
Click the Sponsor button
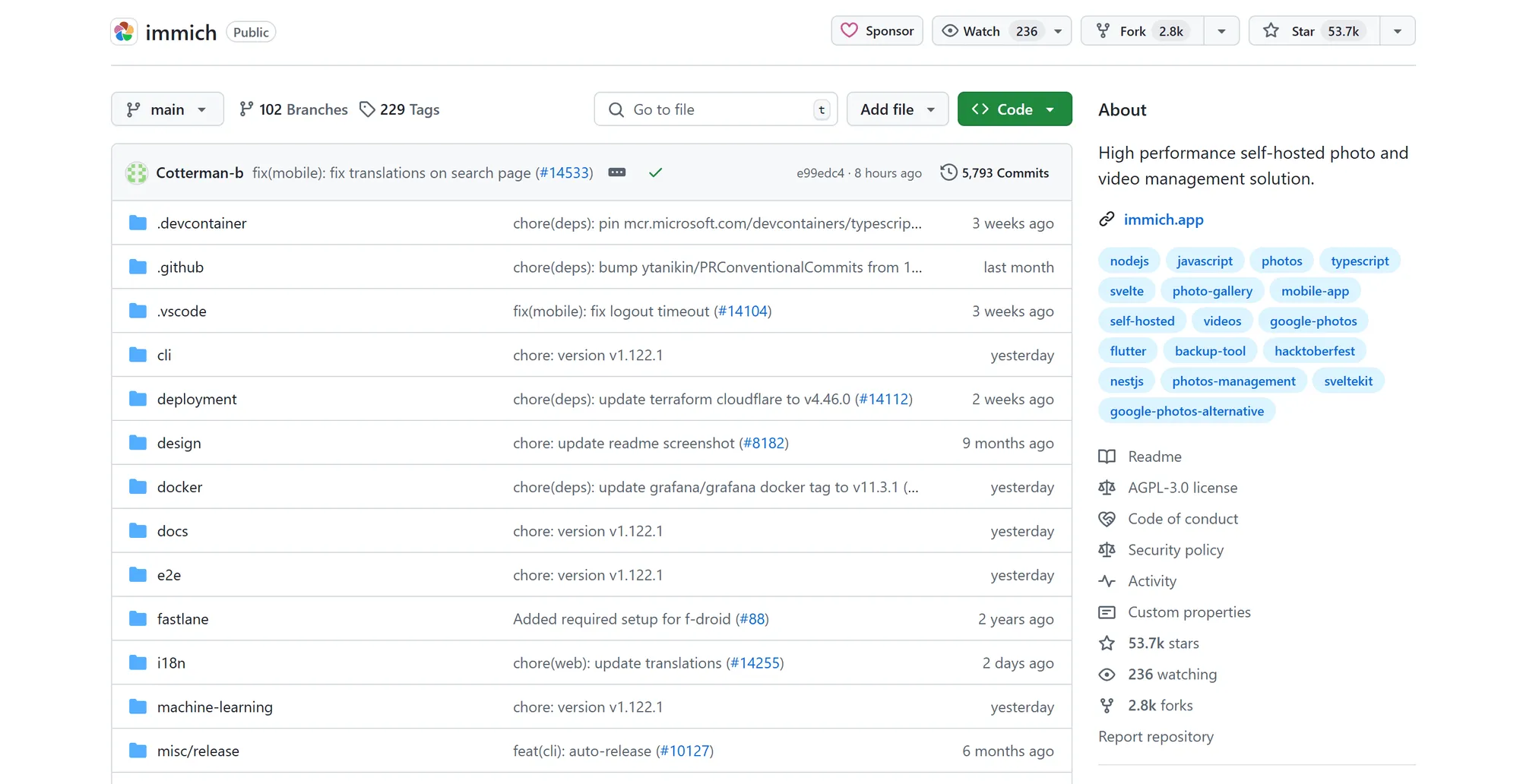(876, 30)
